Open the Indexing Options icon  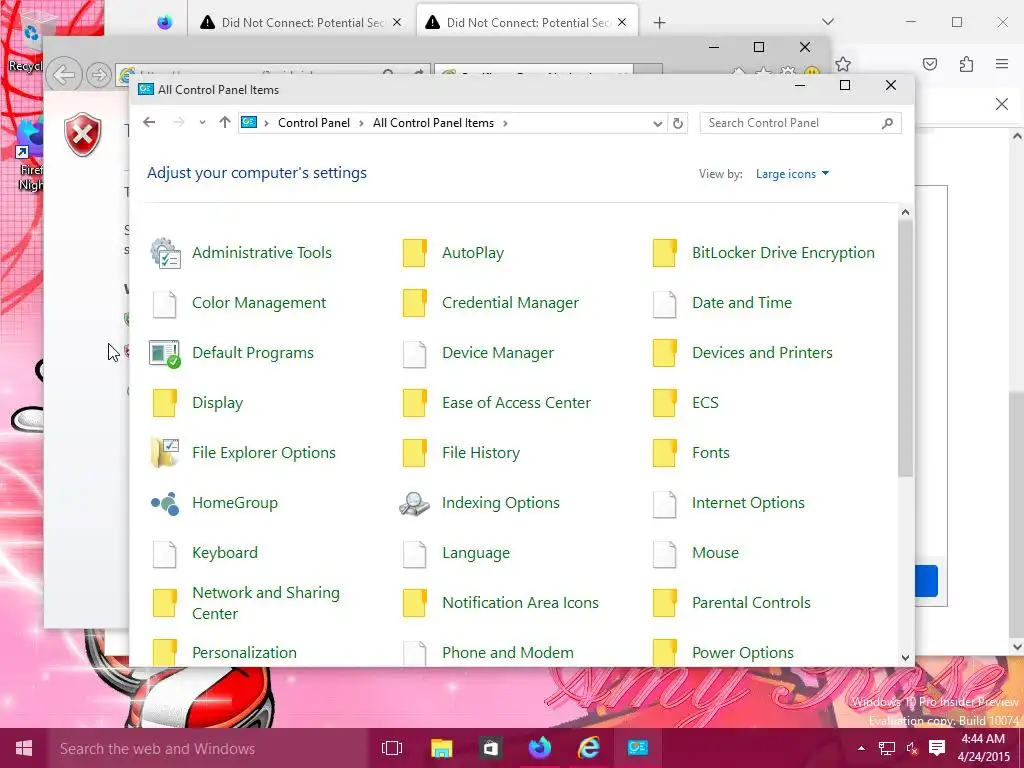[415, 504]
